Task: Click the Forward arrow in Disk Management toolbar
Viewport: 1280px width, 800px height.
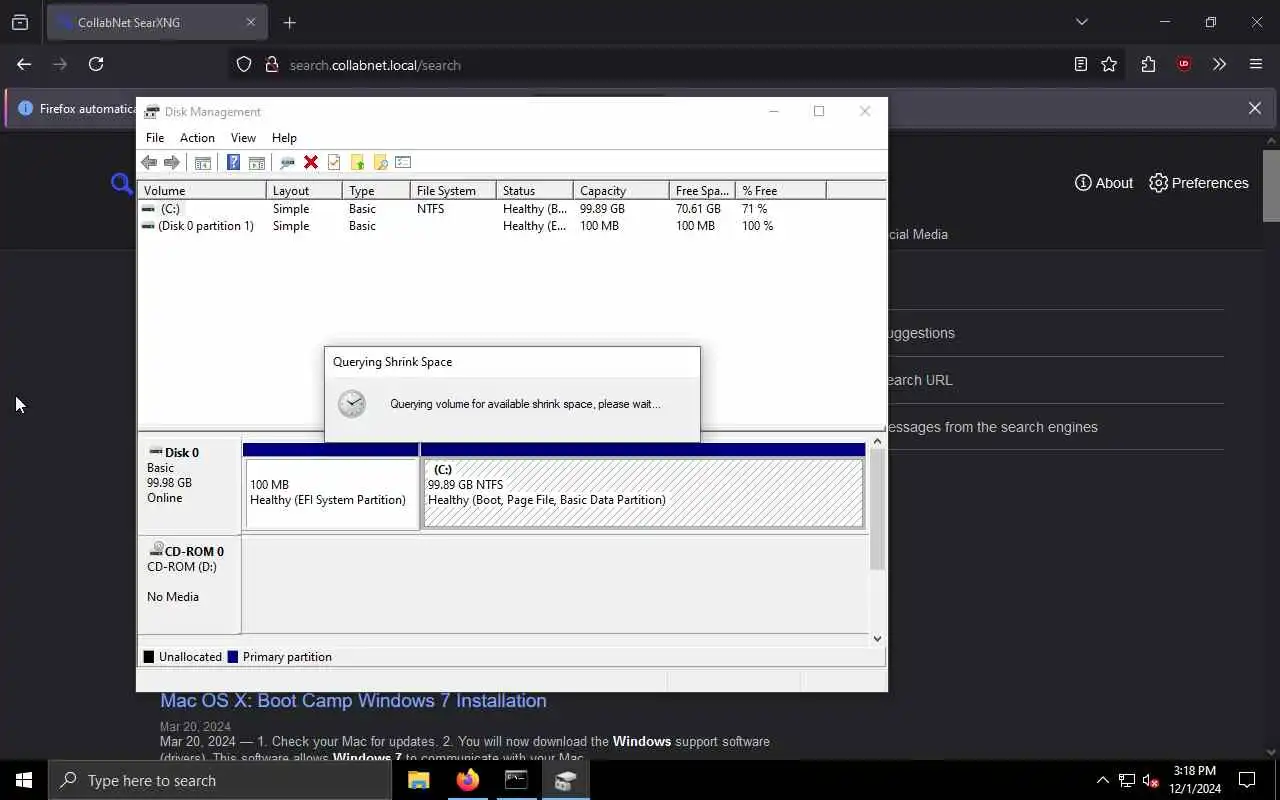Action: click(171, 162)
